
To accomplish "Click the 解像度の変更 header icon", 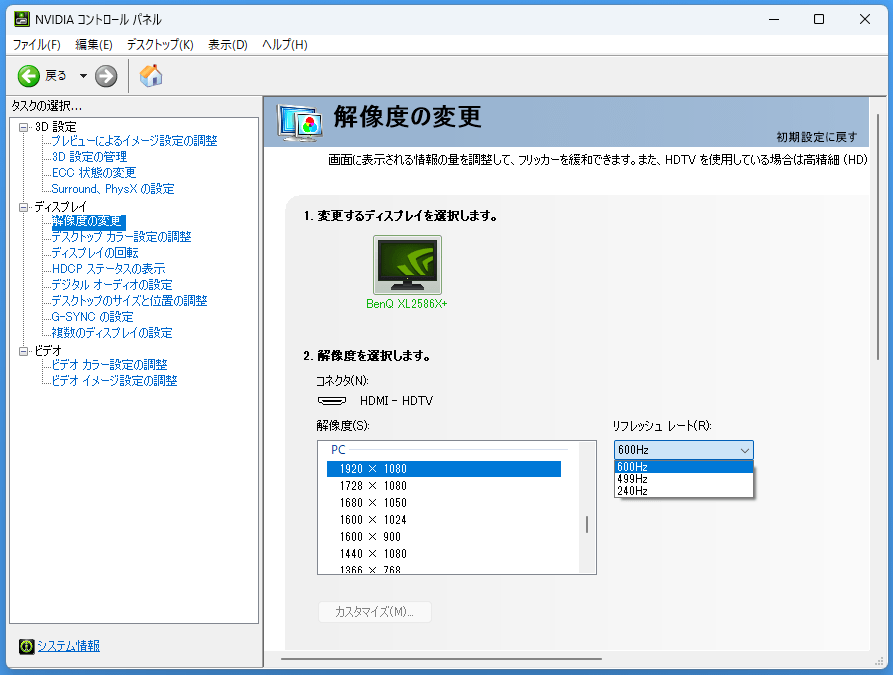I will (300, 122).
